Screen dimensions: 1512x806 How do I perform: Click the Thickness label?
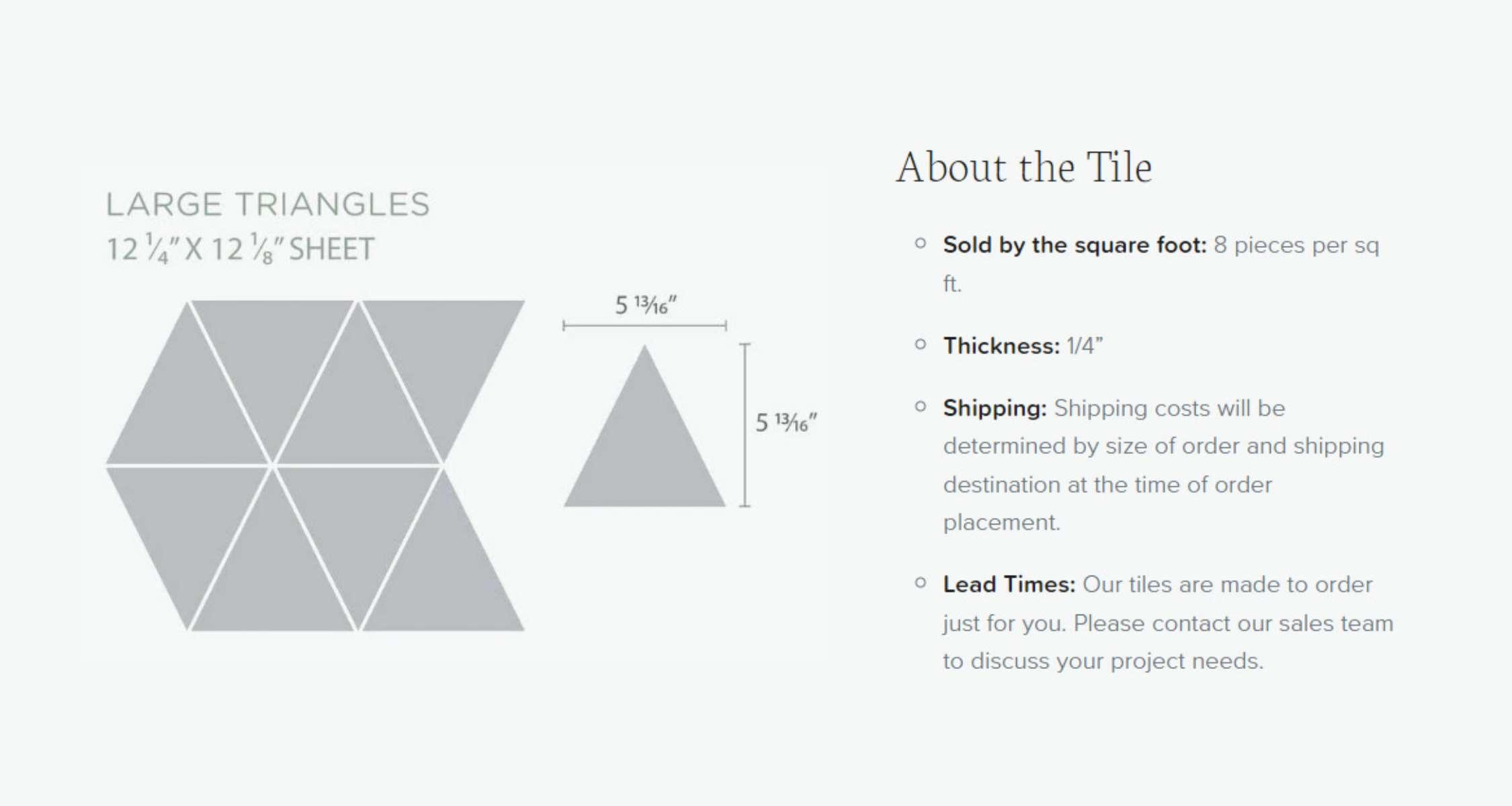click(x=1001, y=346)
